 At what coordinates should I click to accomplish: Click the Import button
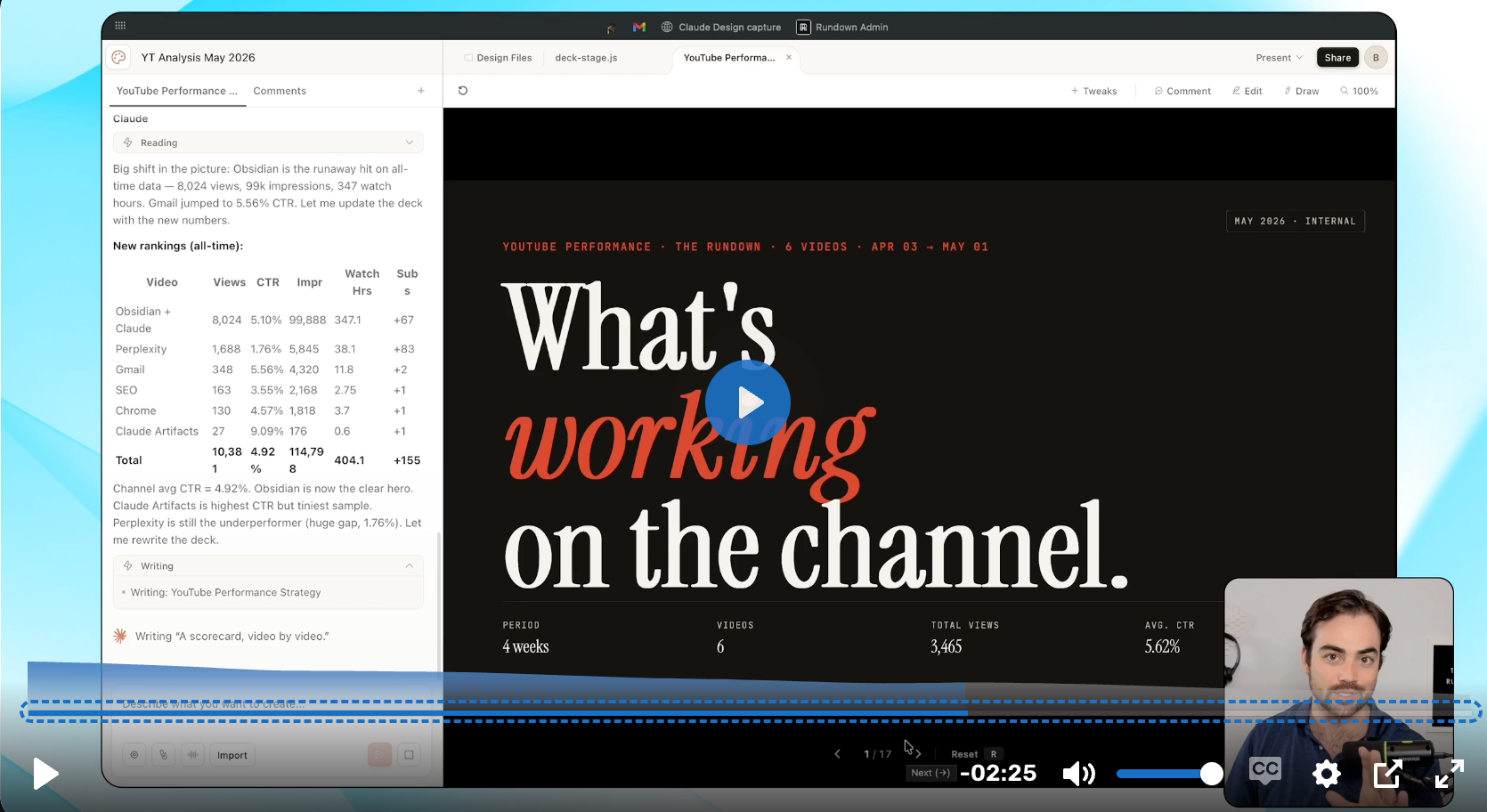pyautogui.click(x=232, y=755)
